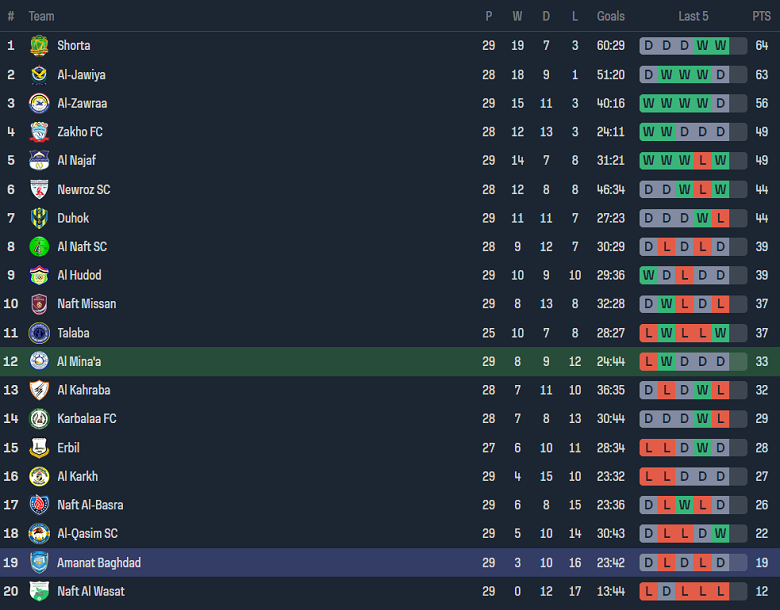Click the Duhok striped shield badge

tap(39, 218)
